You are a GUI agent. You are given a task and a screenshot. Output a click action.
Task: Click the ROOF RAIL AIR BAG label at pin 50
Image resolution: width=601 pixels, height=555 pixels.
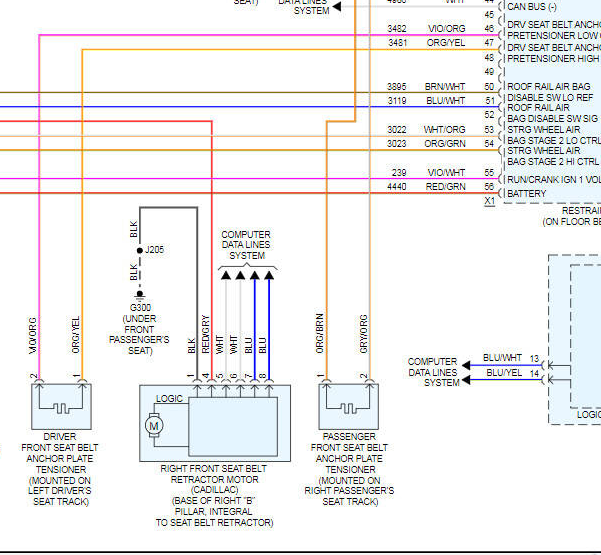(549, 87)
